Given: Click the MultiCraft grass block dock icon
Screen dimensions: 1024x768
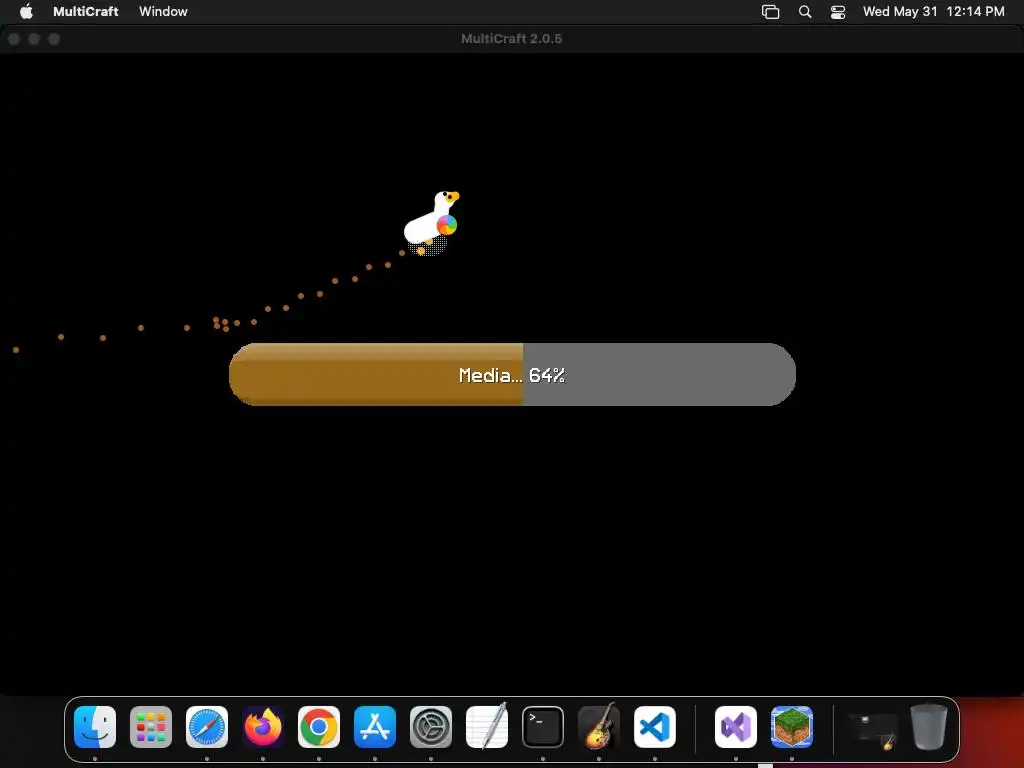Looking at the screenshot, I should click(792, 727).
